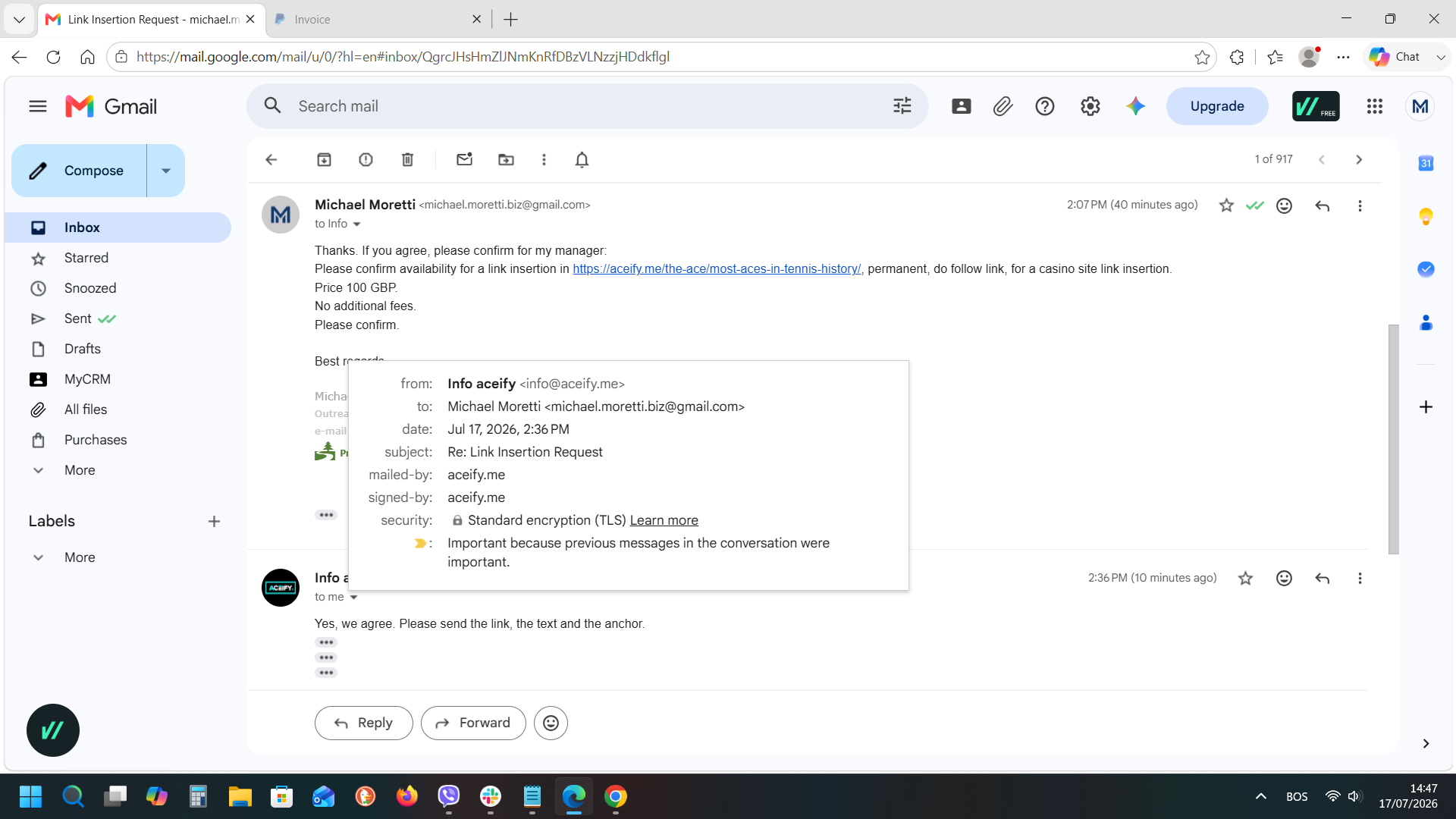Open more conversation actions in toolbar
The image size is (1456, 819).
coord(544,159)
